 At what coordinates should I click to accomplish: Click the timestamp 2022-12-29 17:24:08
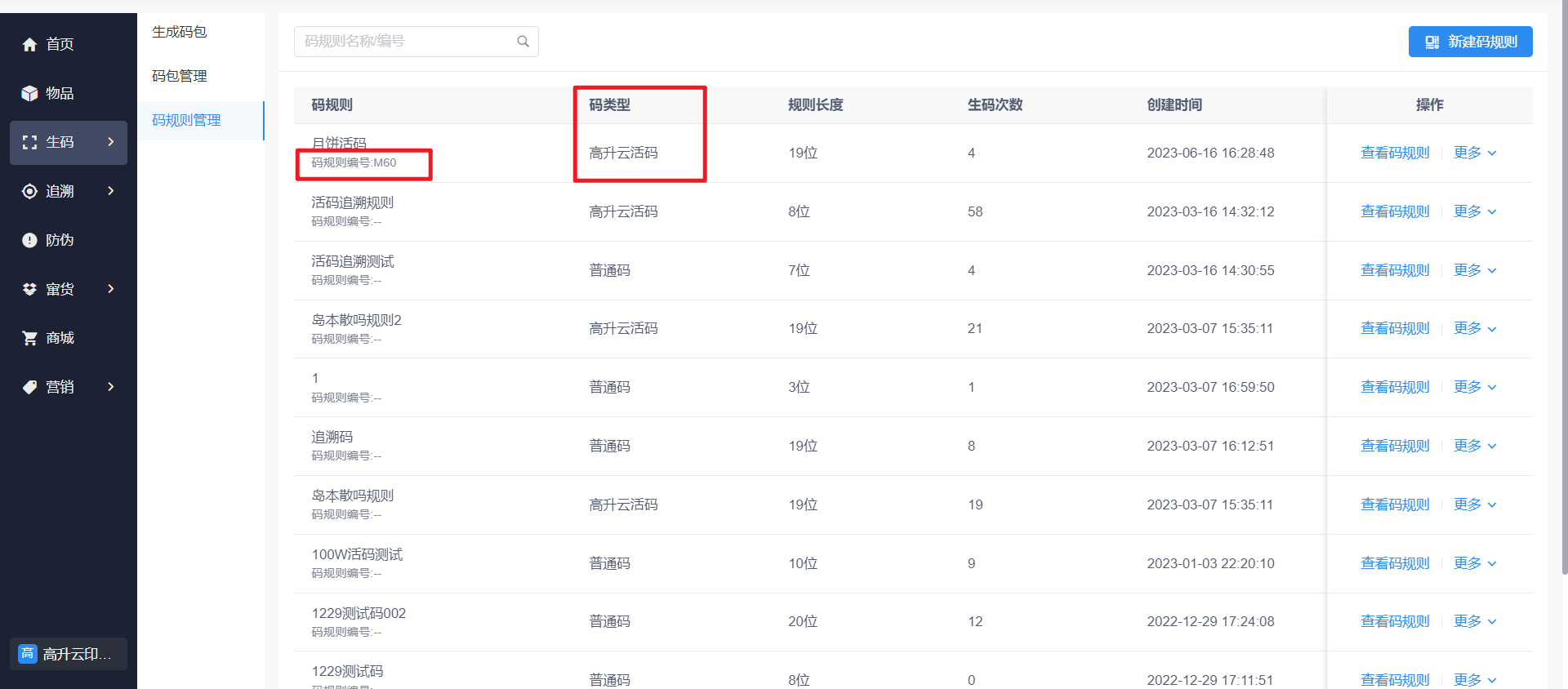pos(1210,621)
